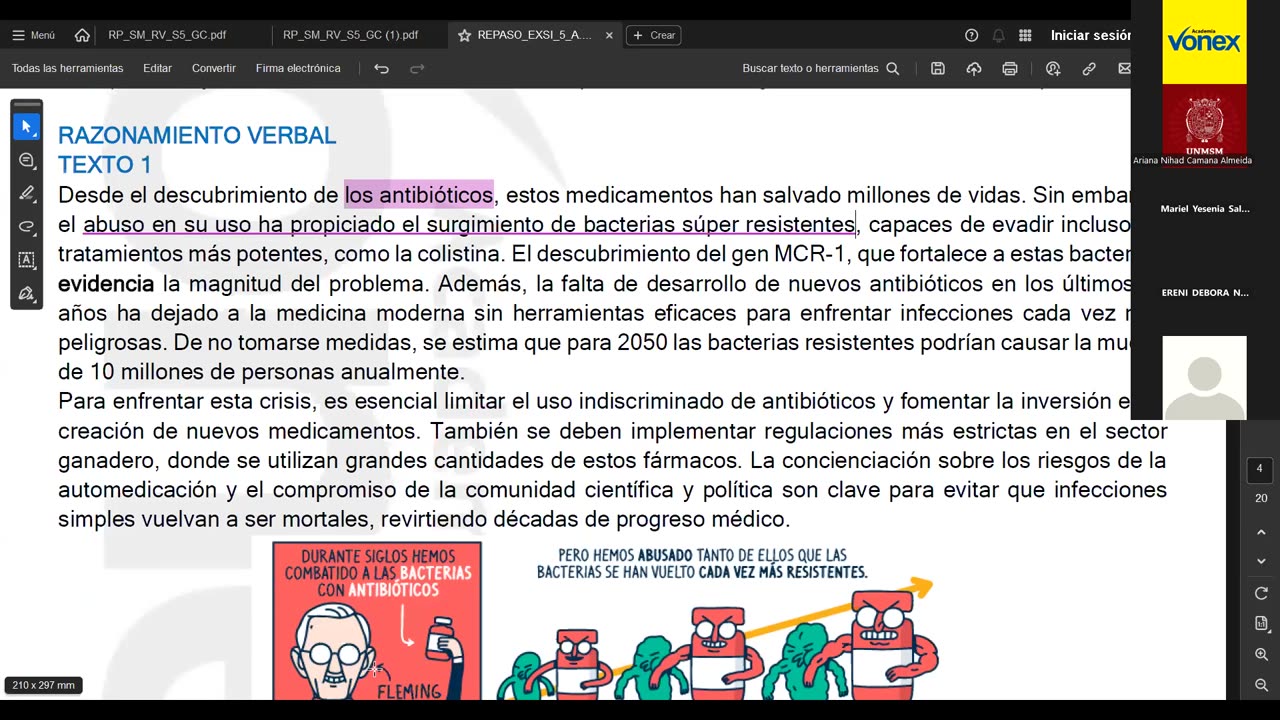Screen dimensions: 1280x720
Task: Click the heading 'RAZONAMIENTO VERBAL'
Action: (197, 135)
